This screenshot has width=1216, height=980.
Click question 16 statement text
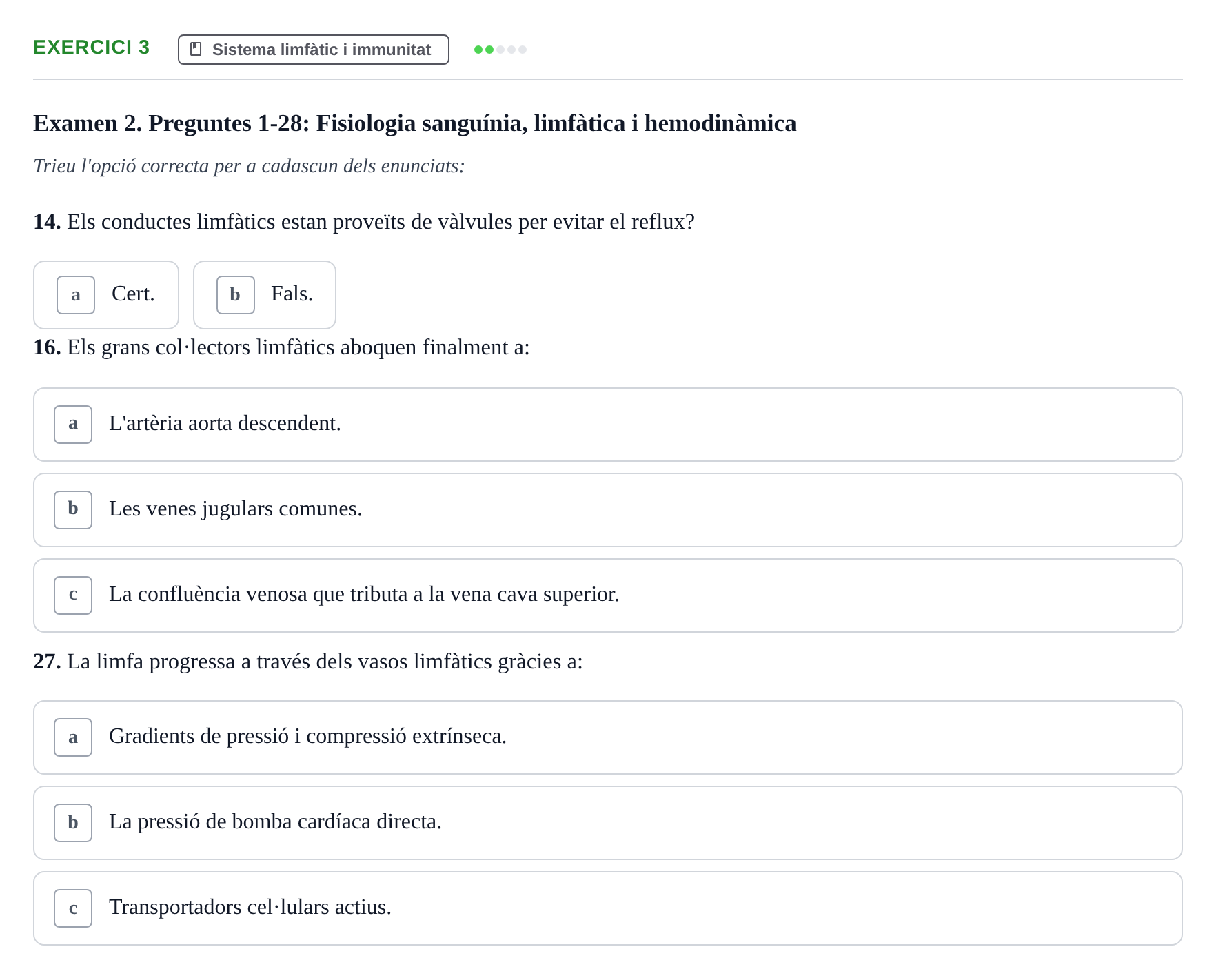coord(281,347)
